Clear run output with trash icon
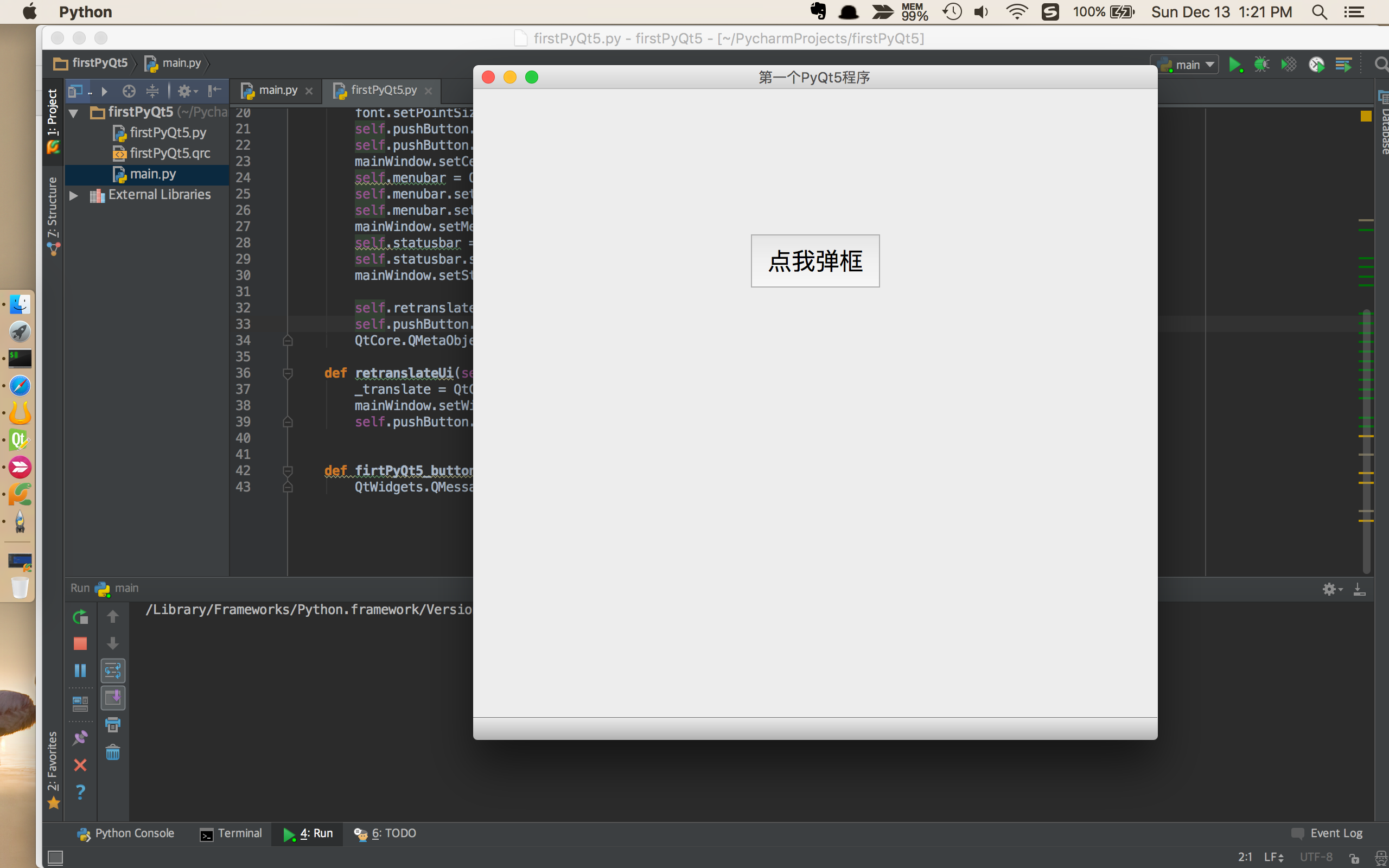 tap(113, 752)
